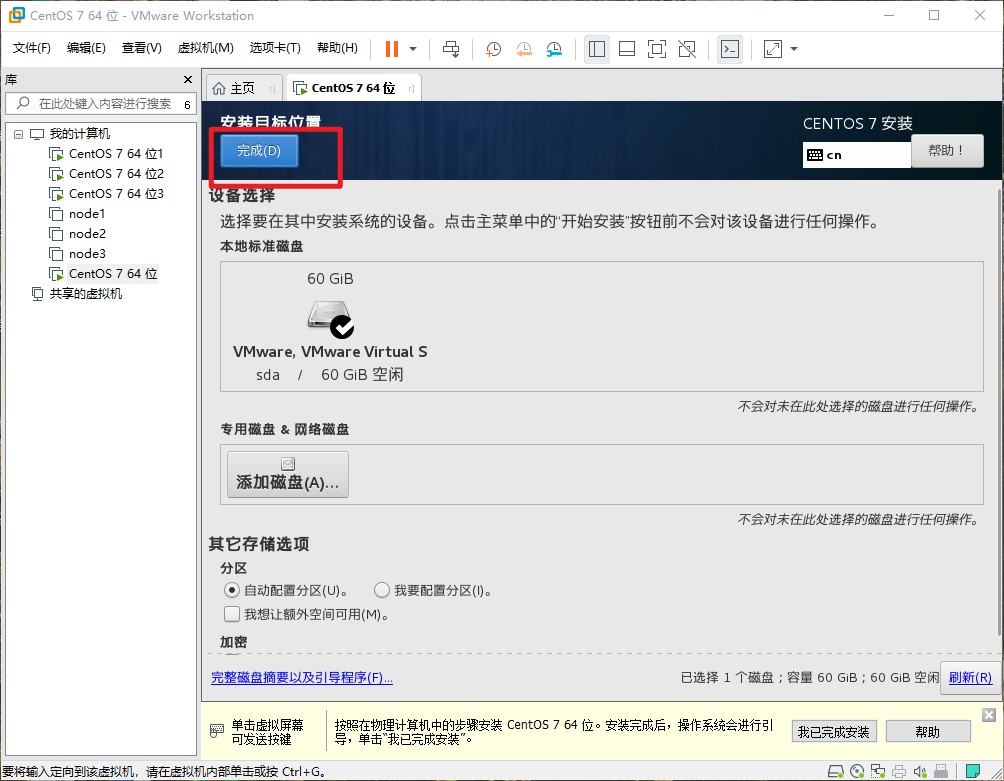Open the power options dropdown arrow next to pause
The width and height of the screenshot is (1004, 781).
(413, 49)
